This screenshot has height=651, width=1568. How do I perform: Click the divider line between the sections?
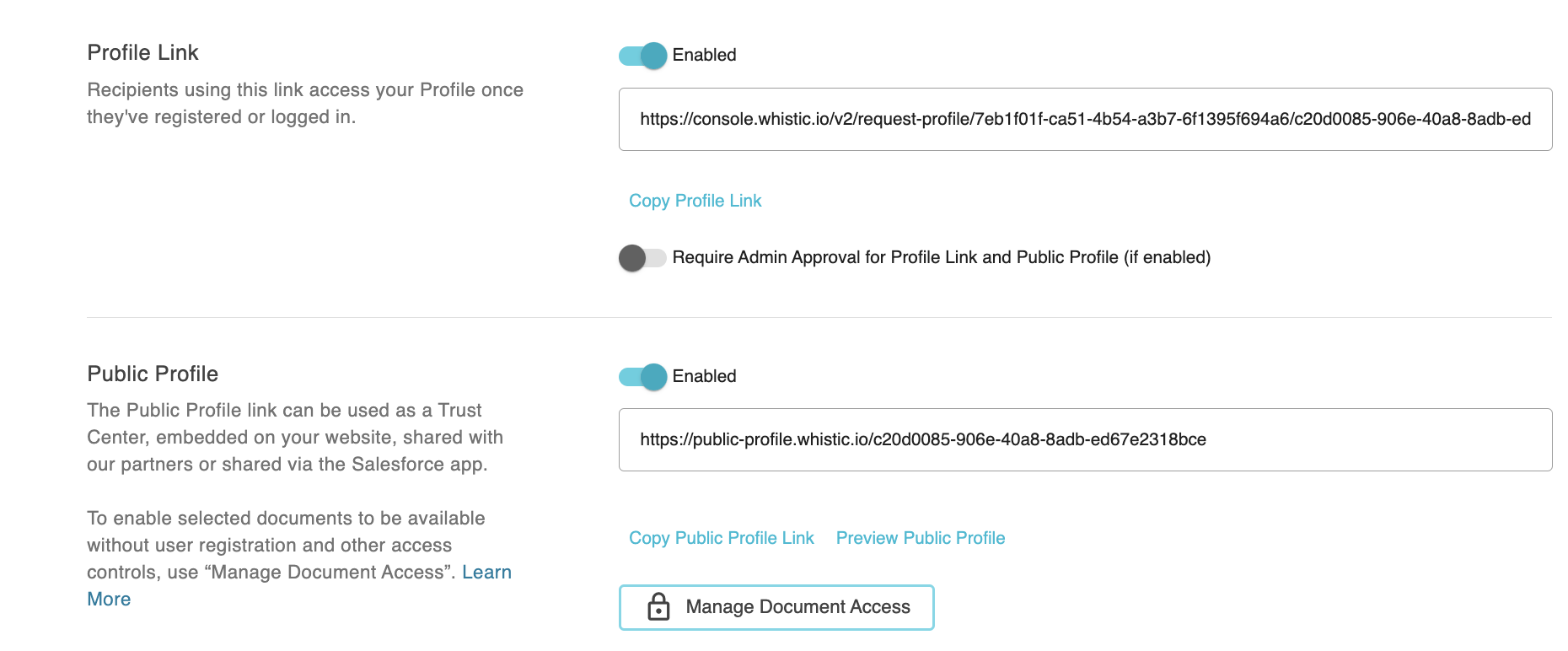coord(819,318)
